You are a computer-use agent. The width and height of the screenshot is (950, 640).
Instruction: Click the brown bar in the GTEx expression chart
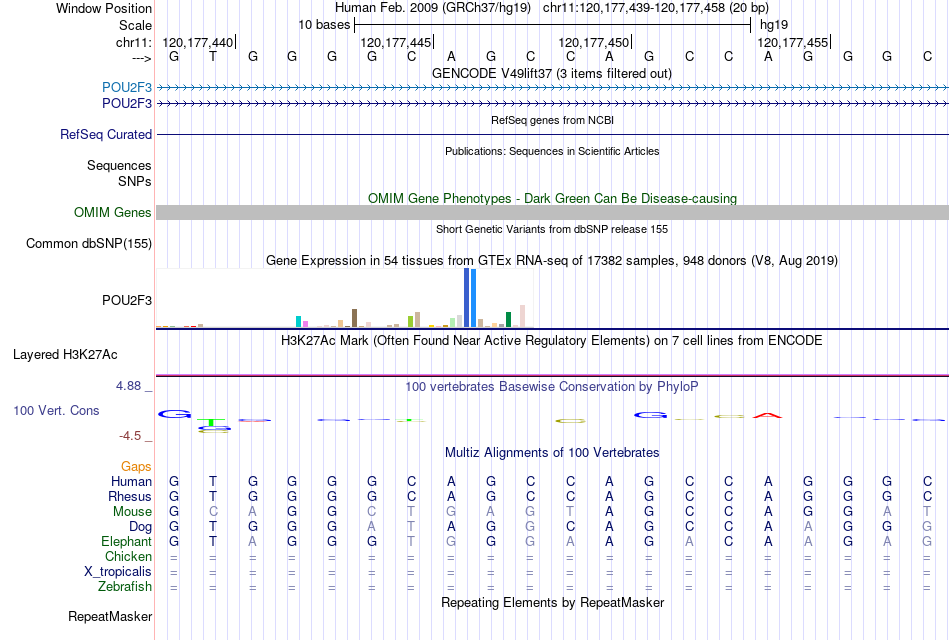[x=354, y=318]
